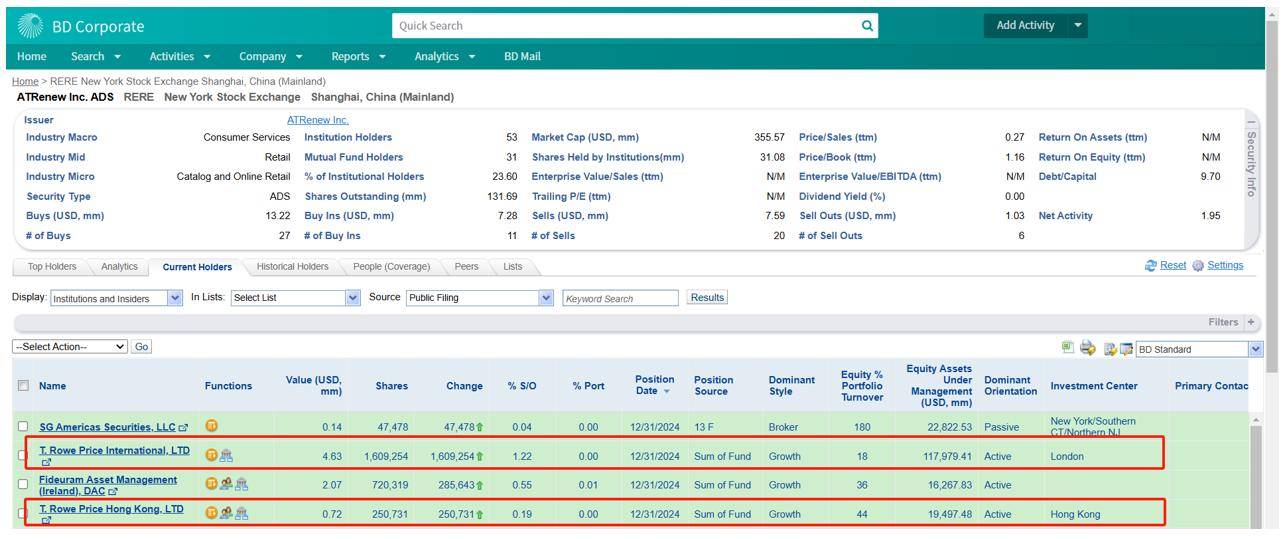Click the Results button
The width and height of the screenshot is (1286, 539).
coord(707,298)
